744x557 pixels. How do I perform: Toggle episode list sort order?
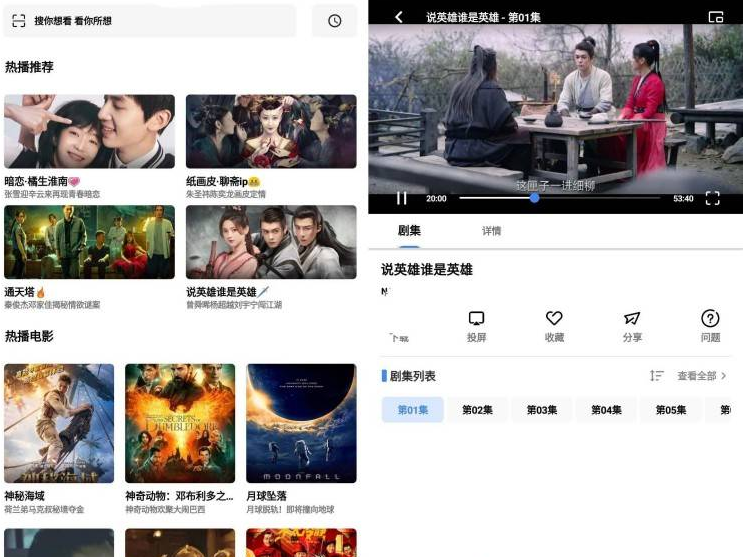click(656, 376)
